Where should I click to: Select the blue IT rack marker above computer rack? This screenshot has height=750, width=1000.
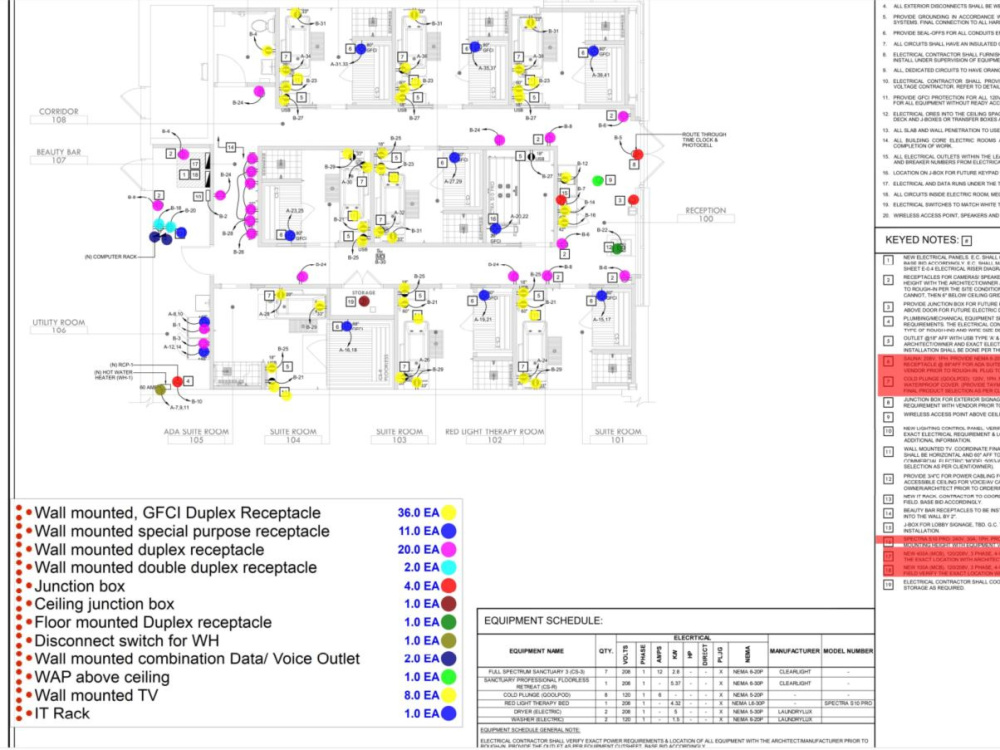click(x=181, y=233)
